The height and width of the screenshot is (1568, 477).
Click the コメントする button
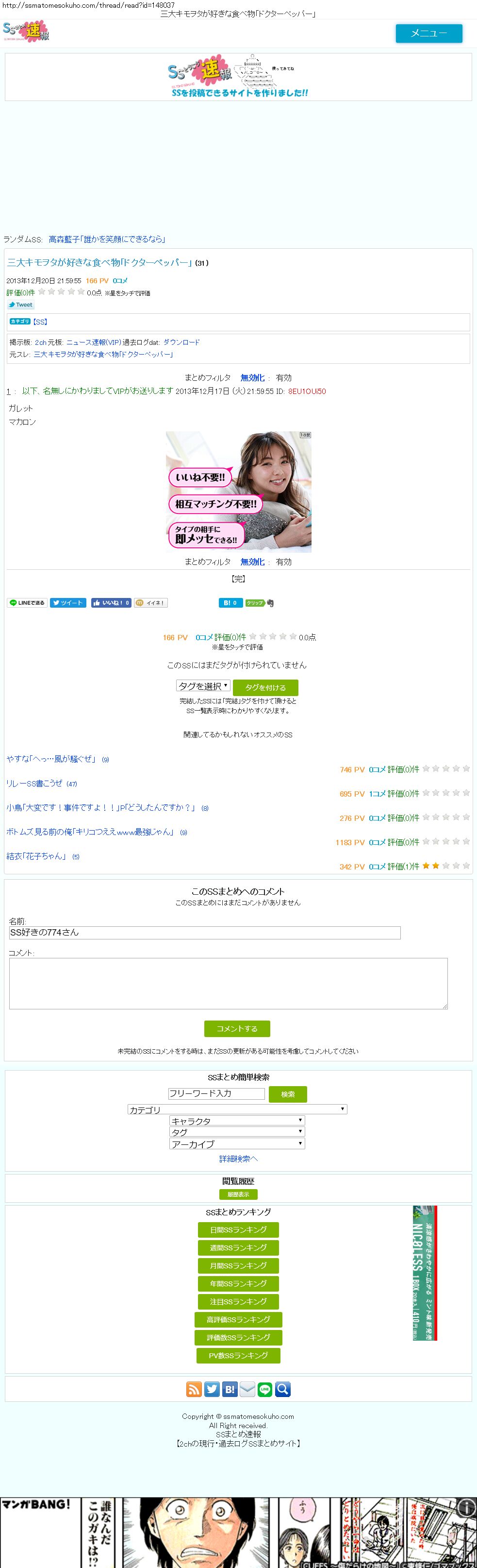237,1029
